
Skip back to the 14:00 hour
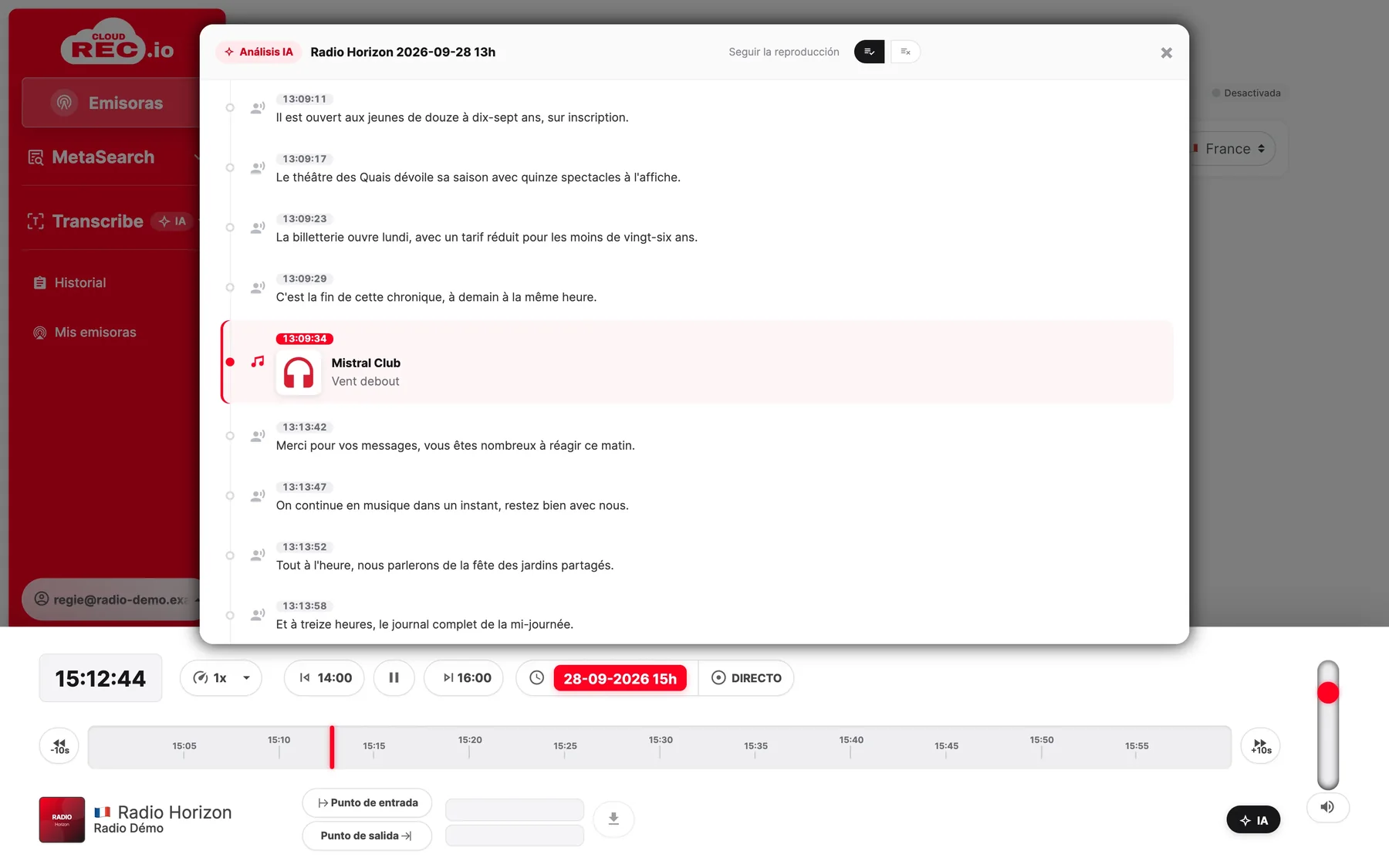324,678
